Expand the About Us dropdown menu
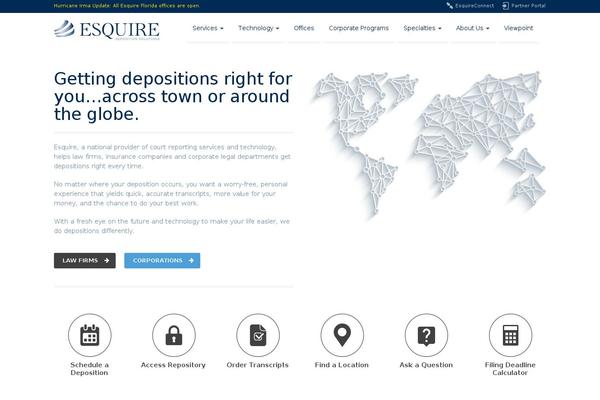The width and height of the screenshot is (600, 400). [473, 28]
